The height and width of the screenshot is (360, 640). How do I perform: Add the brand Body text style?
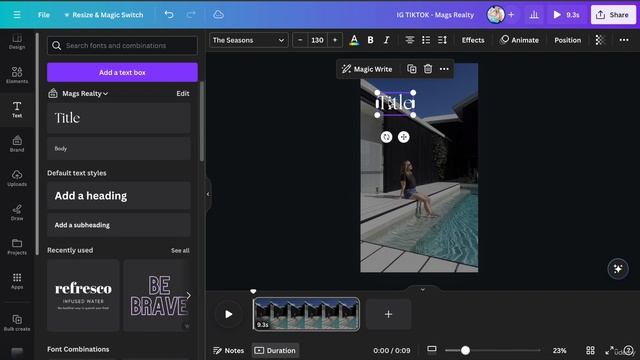119,149
